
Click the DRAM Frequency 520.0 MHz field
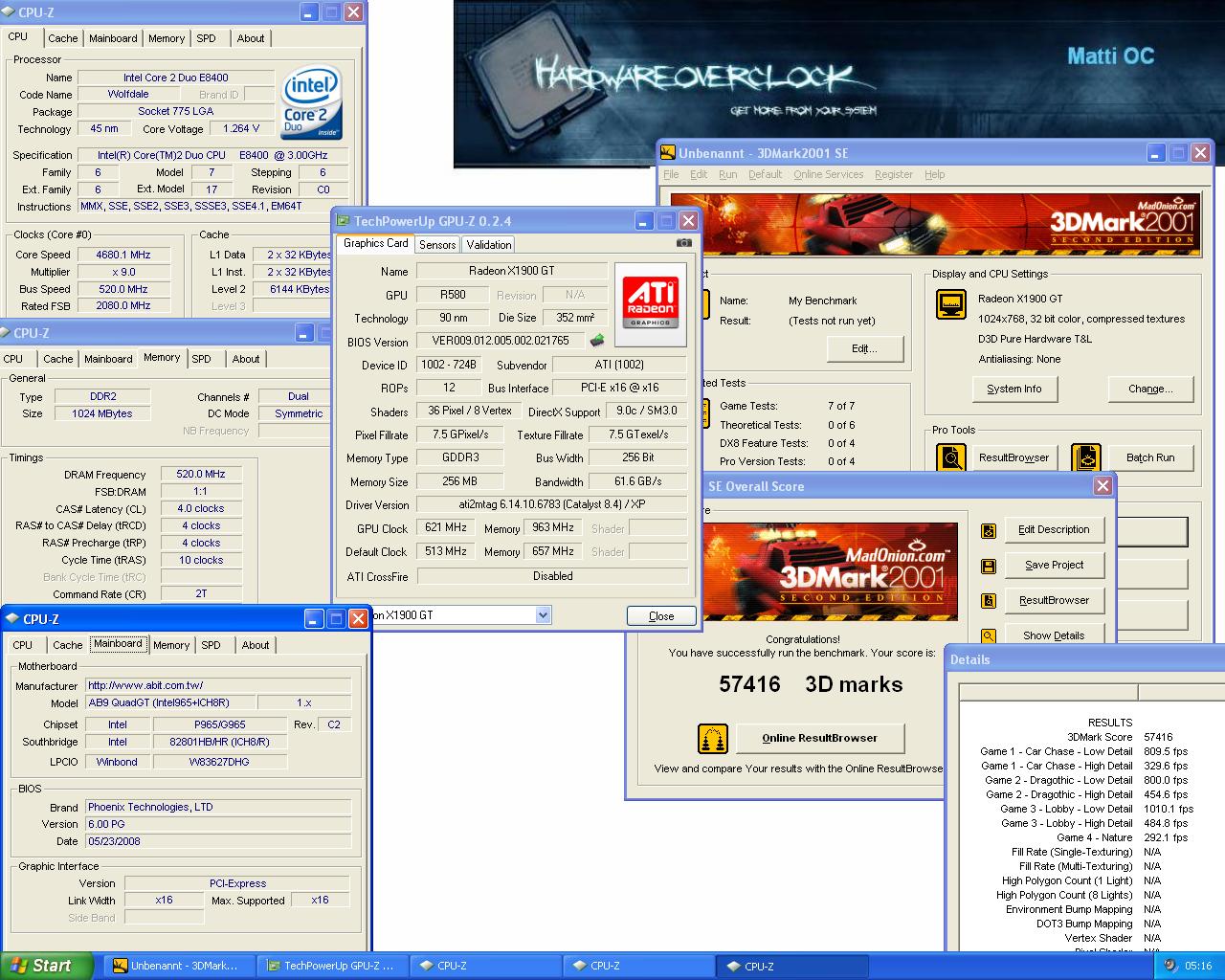[x=201, y=474]
